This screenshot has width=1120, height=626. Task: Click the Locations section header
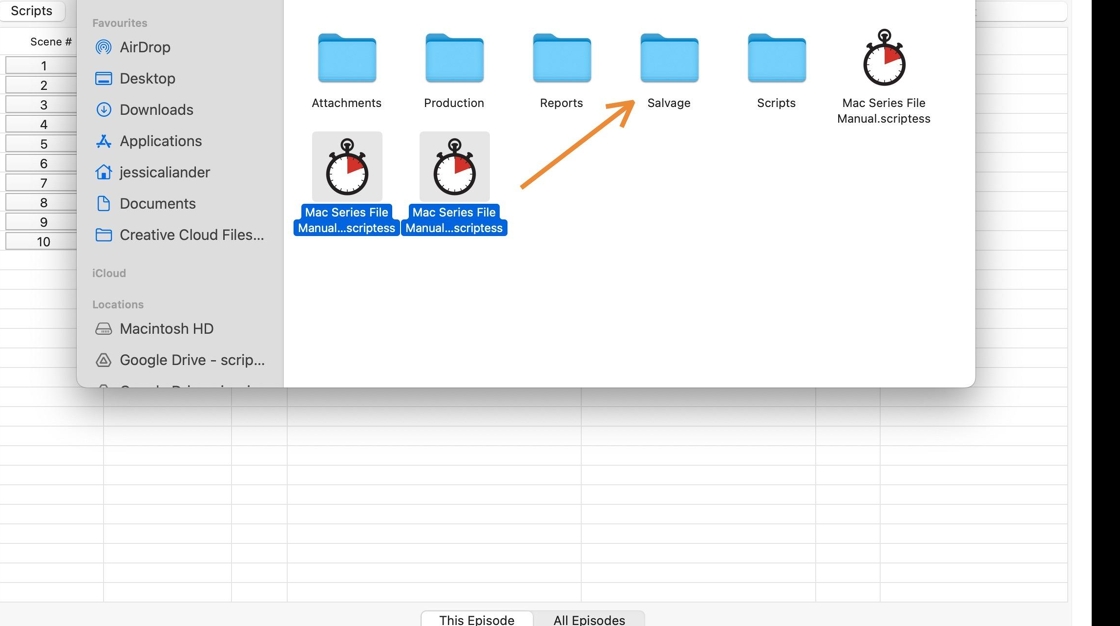point(118,304)
